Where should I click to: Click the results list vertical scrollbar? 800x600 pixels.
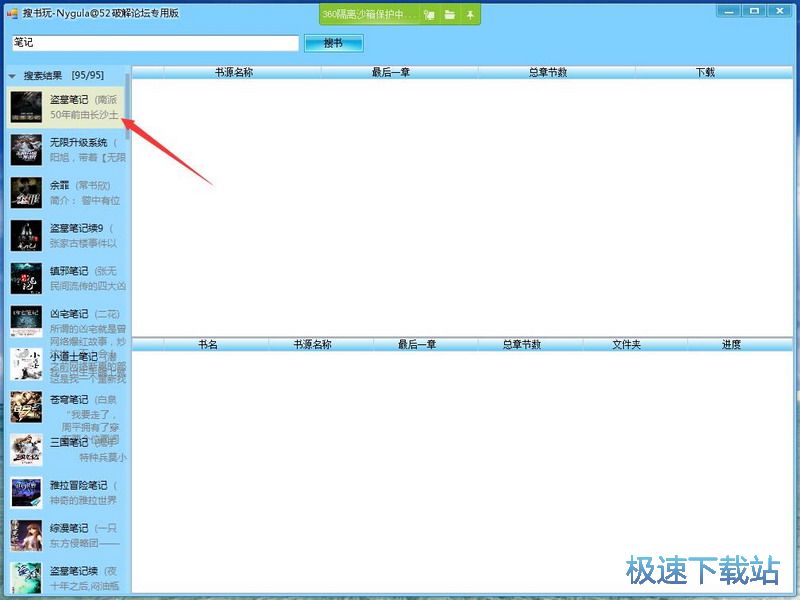coord(127,105)
